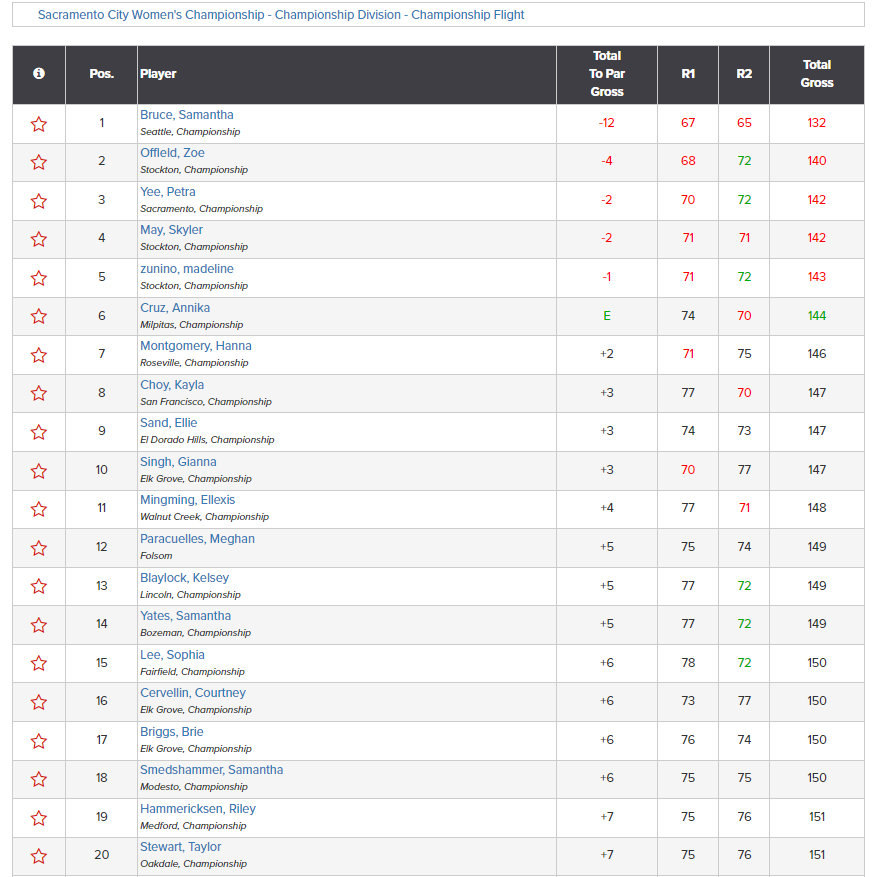Click the R2 column header
Image resolution: width=874 pixels, height=877 pixels.
point(743,74)
